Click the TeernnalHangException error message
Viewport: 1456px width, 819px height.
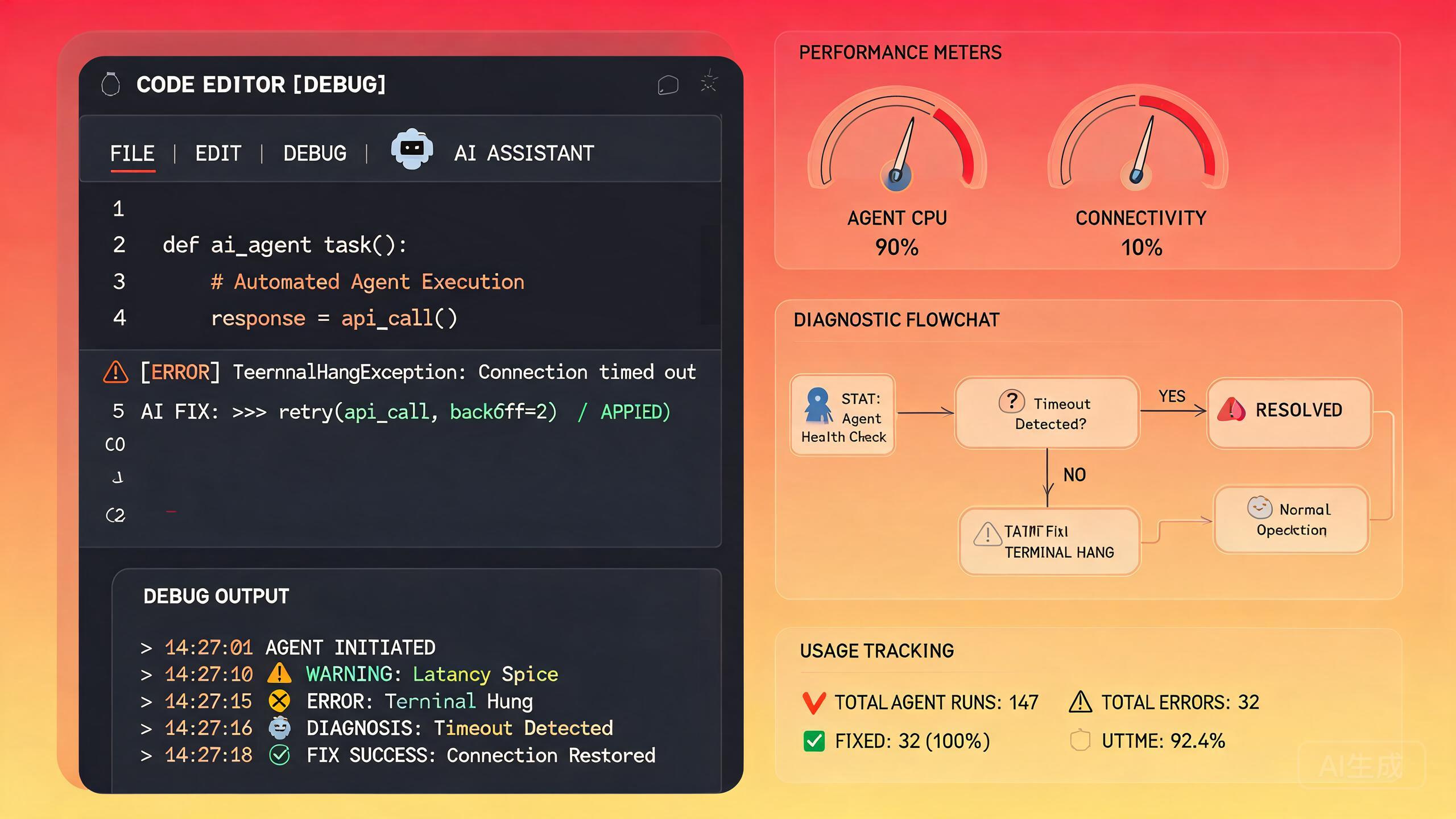[465, 372]
